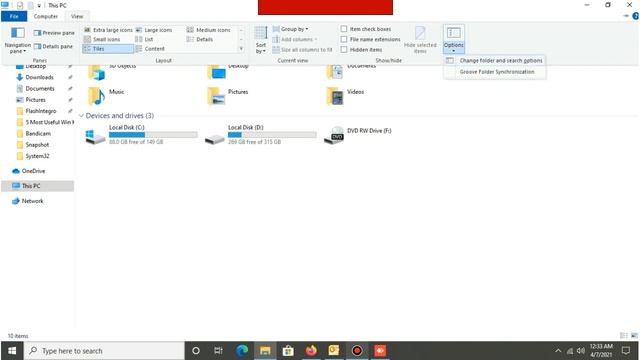This screenshot has height=360, width=640.
Task: Select Large icons layout
Action: [x=154, y=30]
